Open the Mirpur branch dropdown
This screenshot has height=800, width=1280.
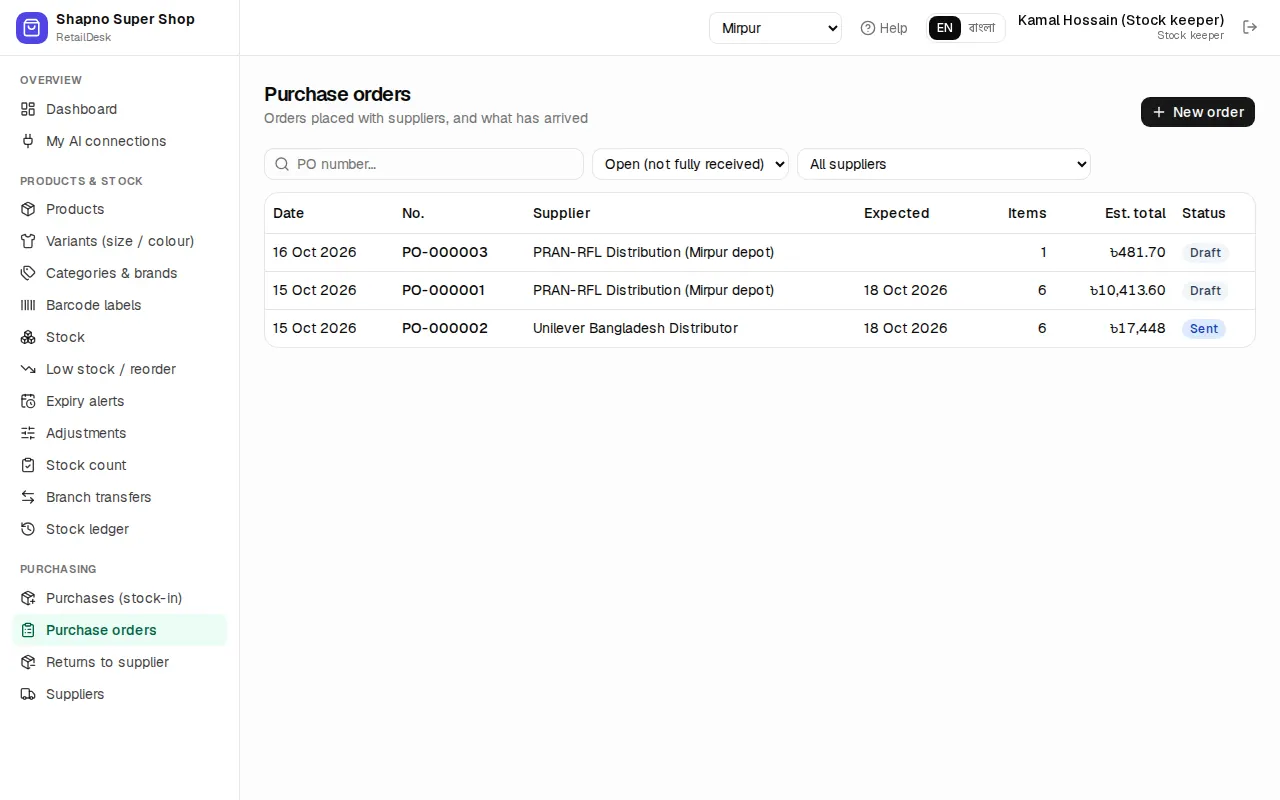[776, 28]
